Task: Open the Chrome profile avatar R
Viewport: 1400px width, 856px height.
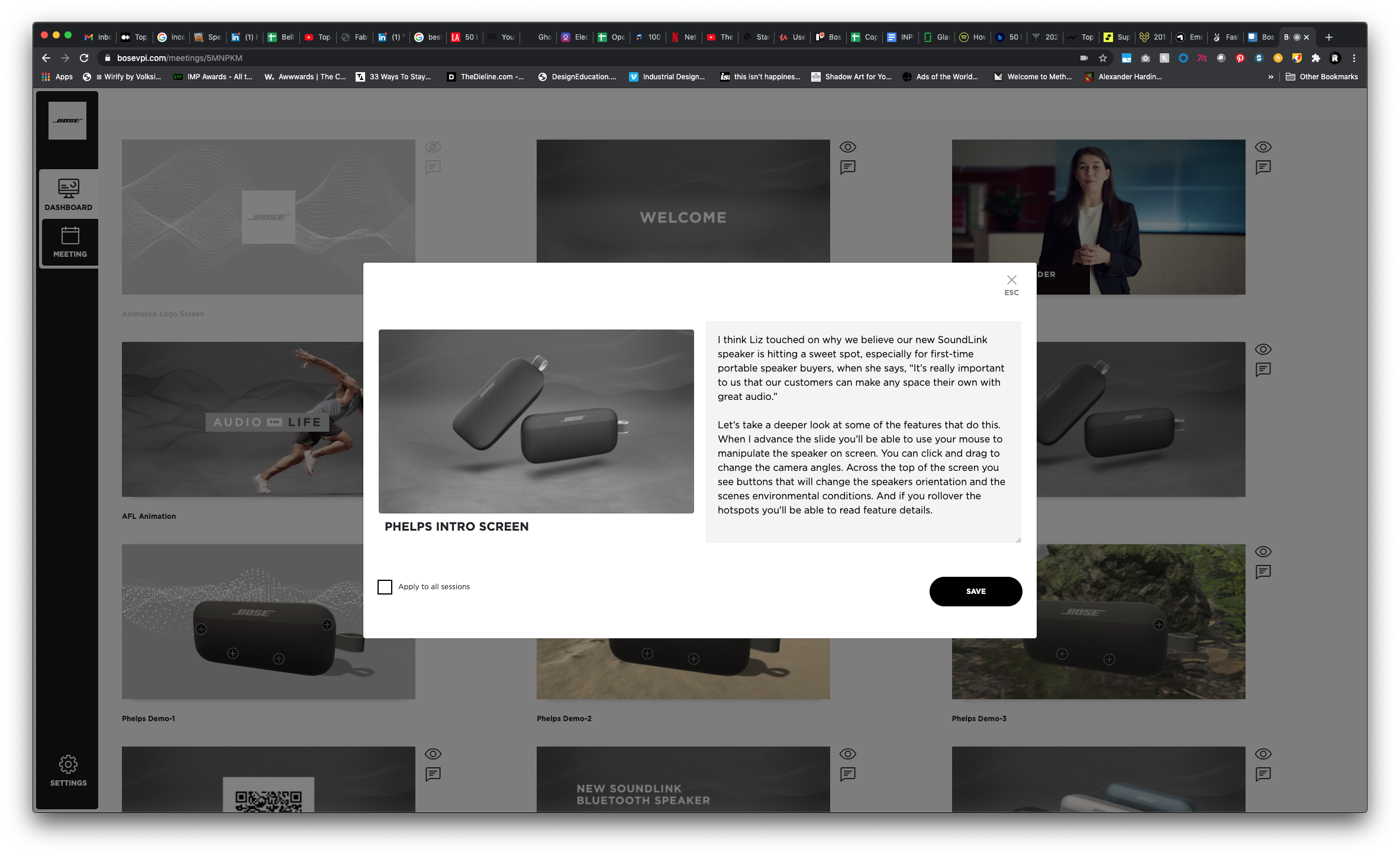Action: click(1335, 58)
